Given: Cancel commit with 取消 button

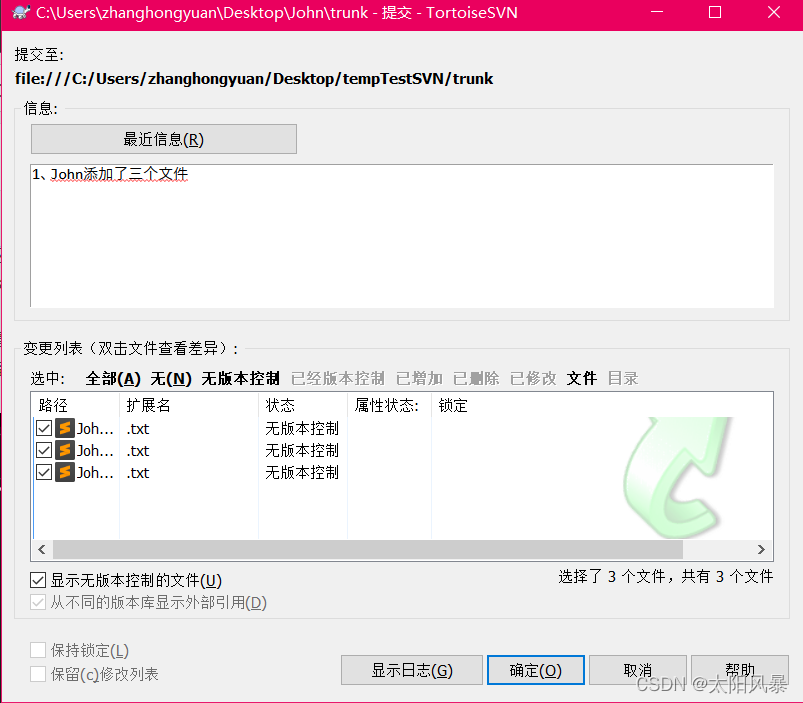Looking at the screenshot, I should (638, 670).
